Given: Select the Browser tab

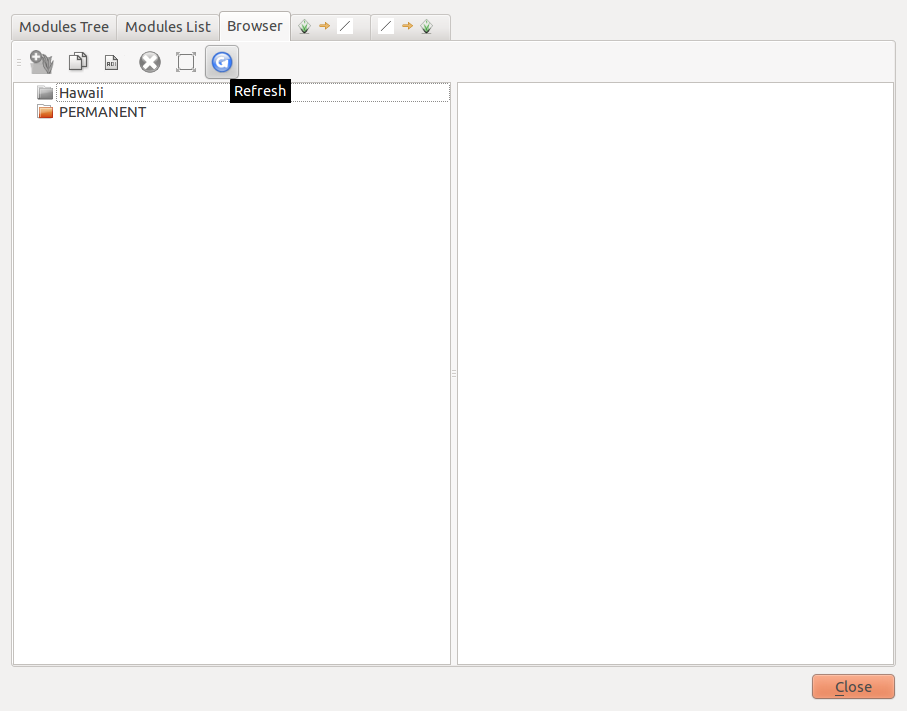Looking at the screenshot, I should coord(254,26).
